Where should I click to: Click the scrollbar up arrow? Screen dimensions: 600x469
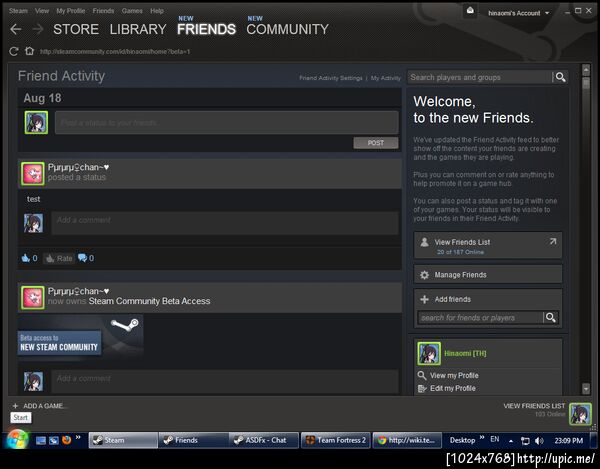tap(586, 70)
